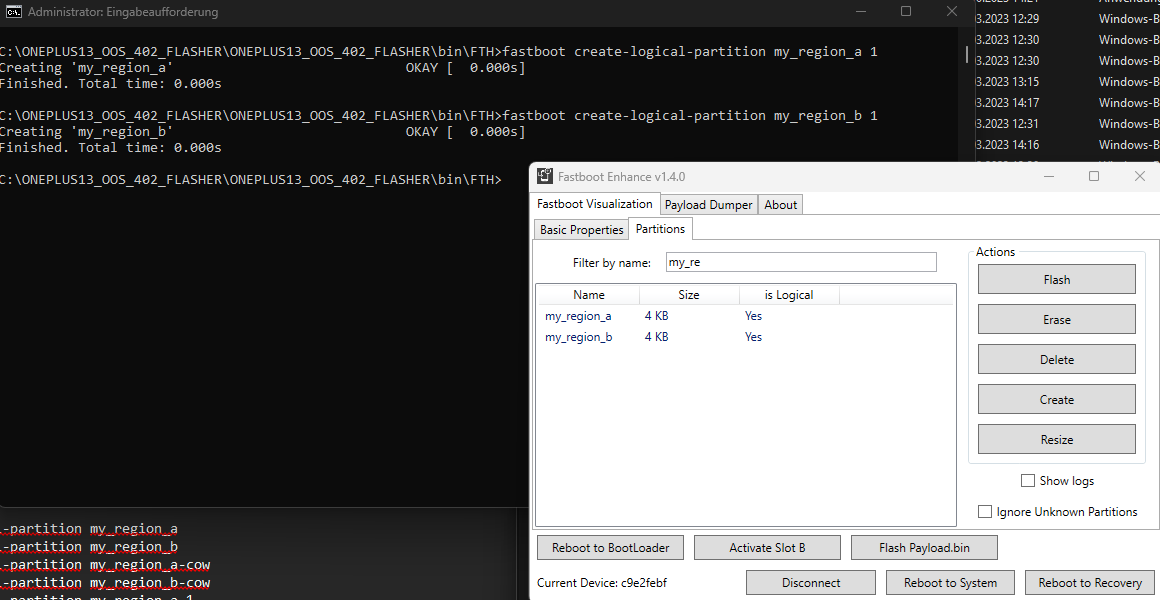Close the command prompt window
The height and width of the screenshot is (600, 1160).
click(951, 11)
